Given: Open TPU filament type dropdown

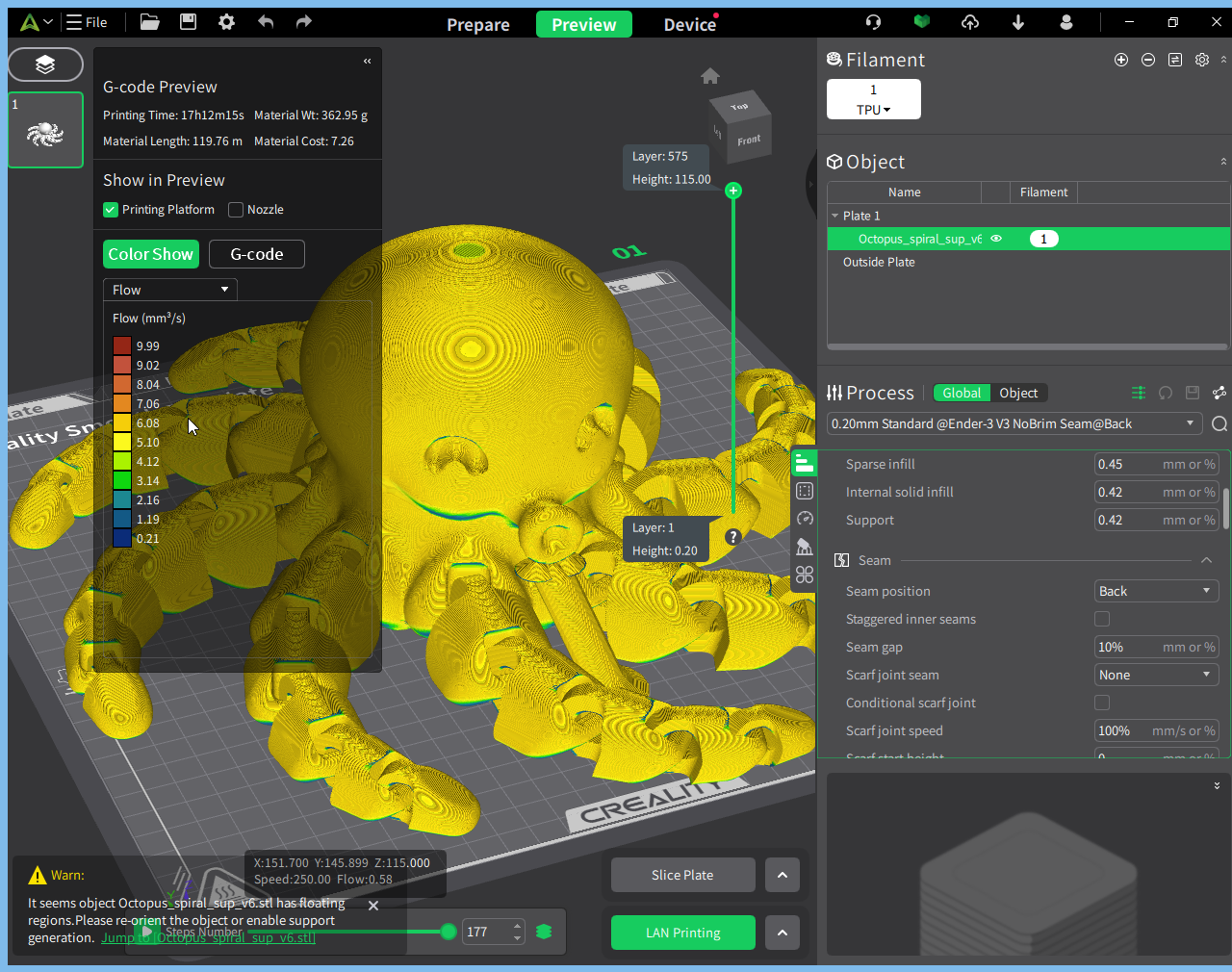Looking at the screenshot, I should click(x=874, y=110).
